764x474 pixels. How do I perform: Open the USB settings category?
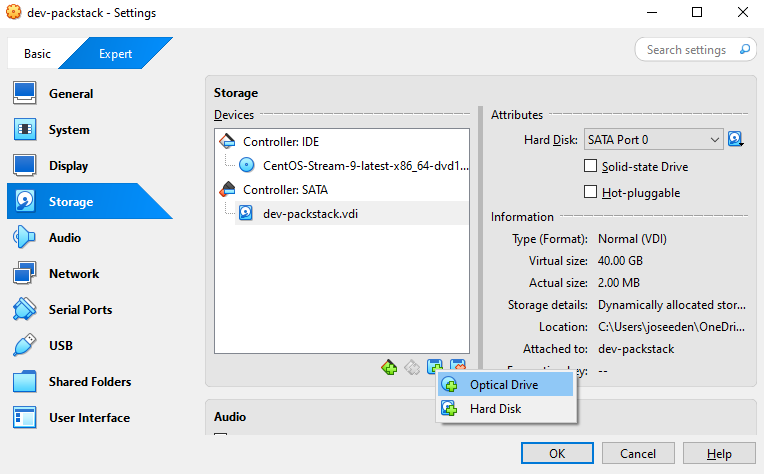click(x=61, y=346)
